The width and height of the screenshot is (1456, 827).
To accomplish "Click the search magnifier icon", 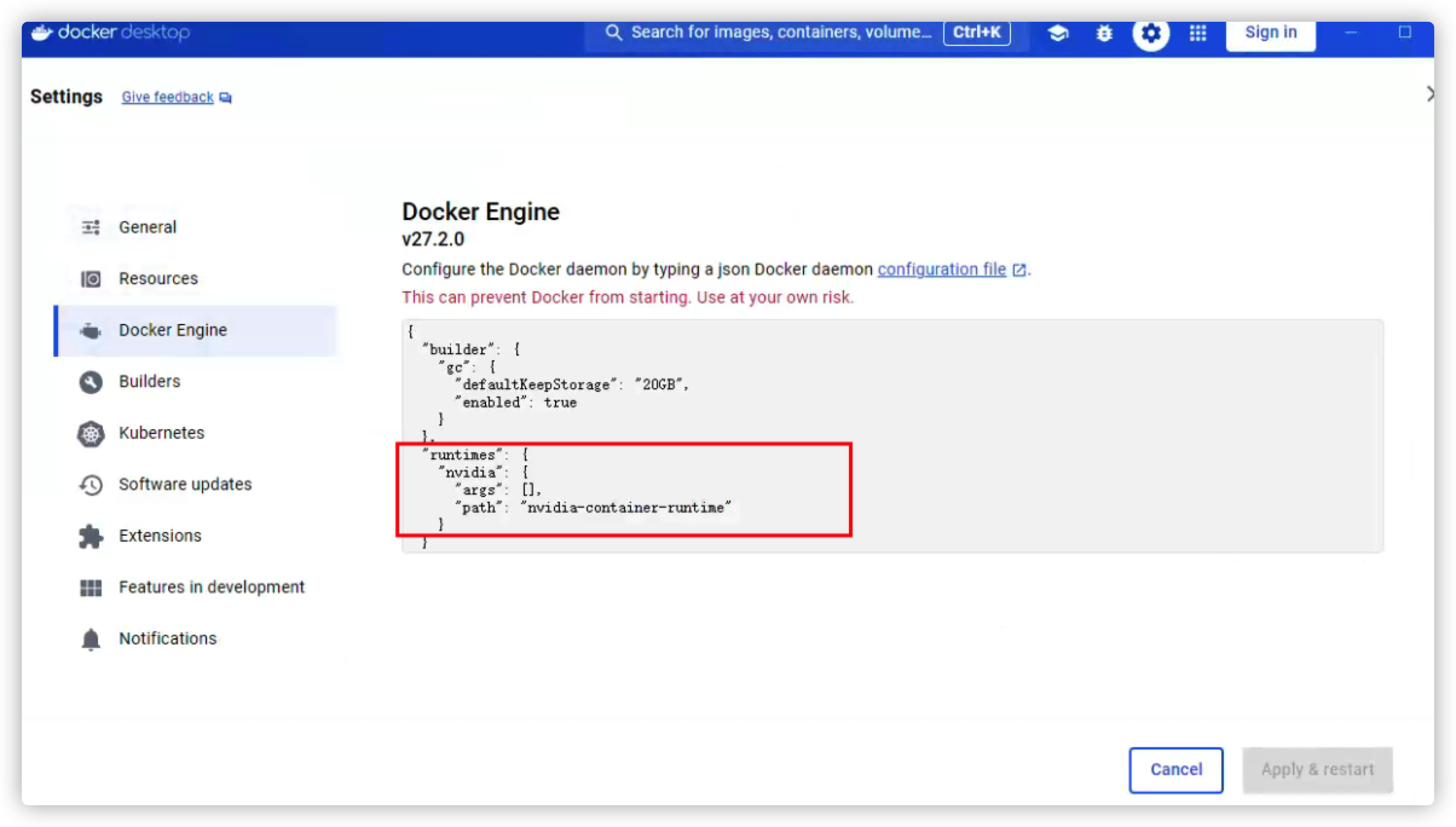I will [613, 32].
